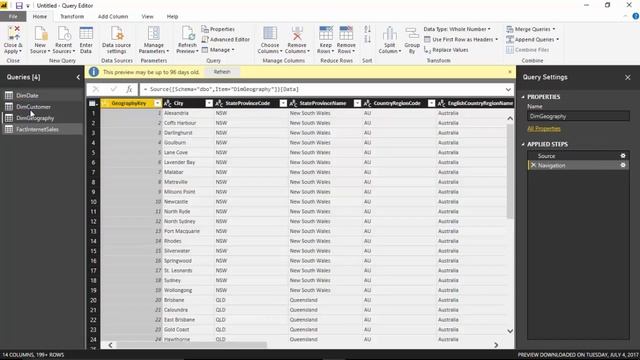This screenshot has height=360, width=640.
Task: Click the vertical scrollbar thumb
Action: point(510,171)
